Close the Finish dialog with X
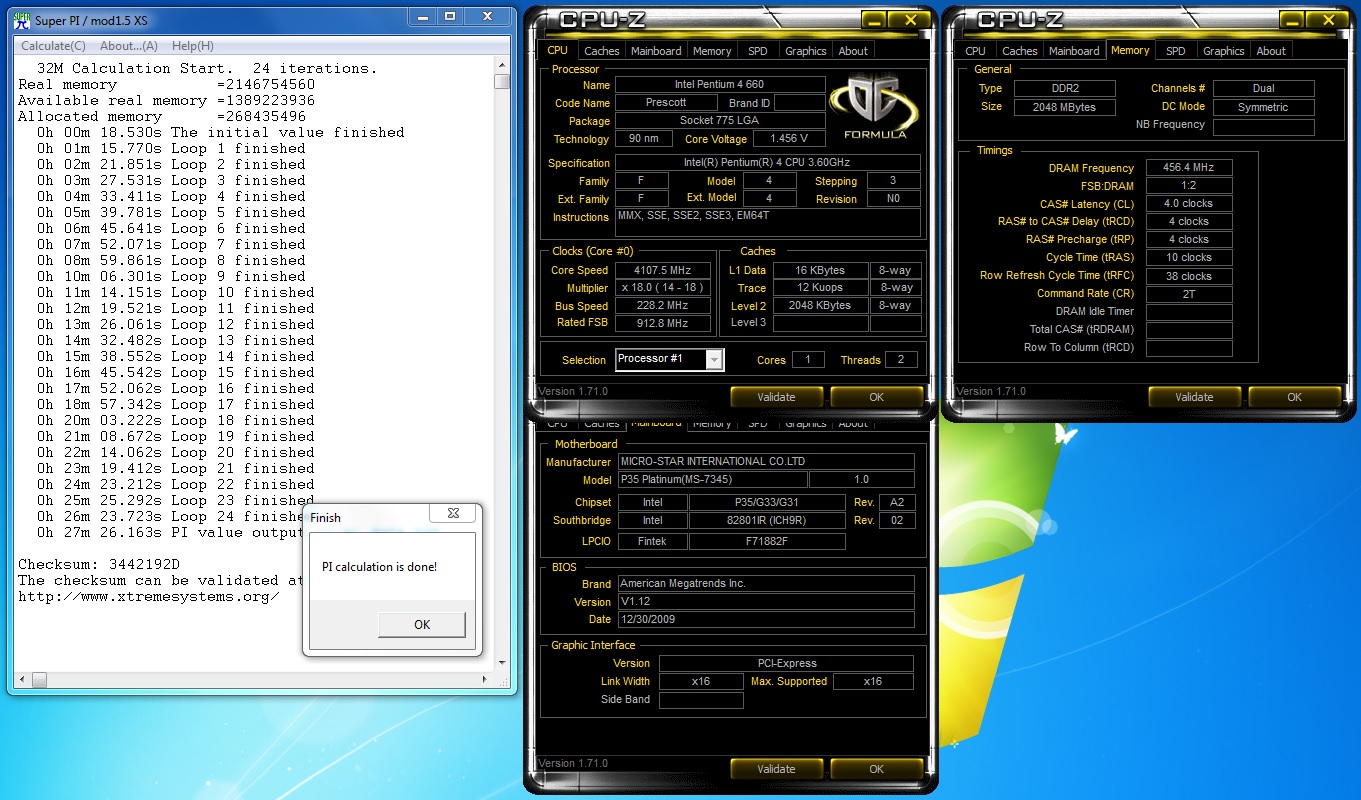 [x=453, y=513]
